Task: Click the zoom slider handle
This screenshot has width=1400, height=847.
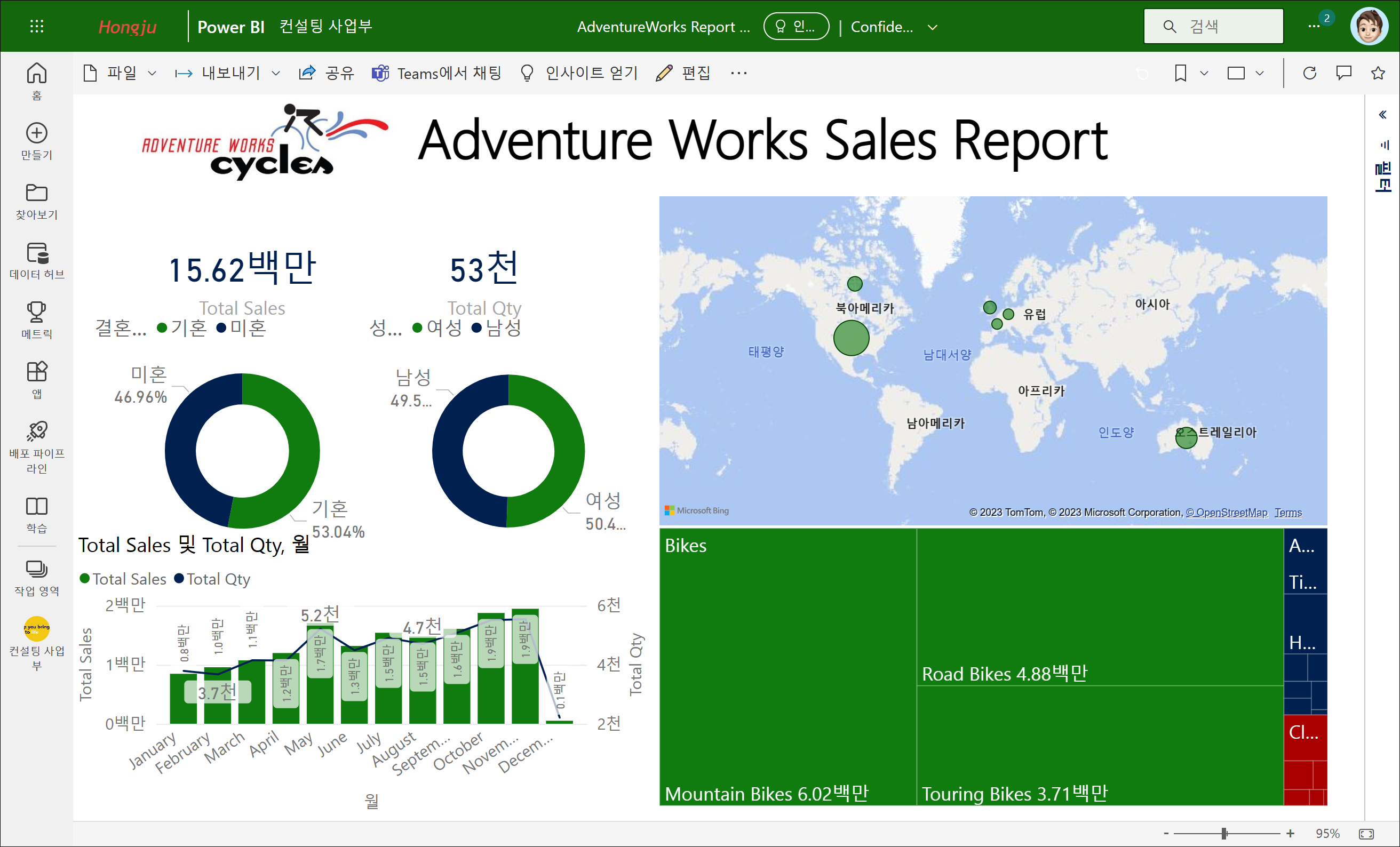Action: [x=1224, y=833]
